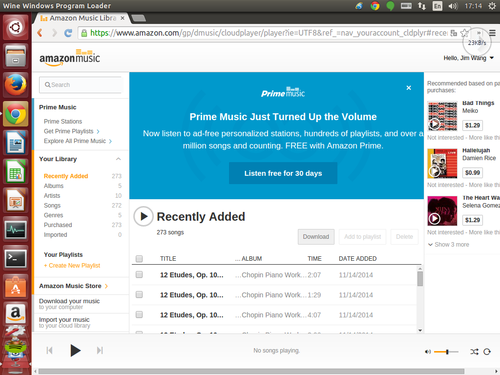
Task: Tick the select-all checkbox in table header
Action: pyautogui.click(x=139, y=258)
